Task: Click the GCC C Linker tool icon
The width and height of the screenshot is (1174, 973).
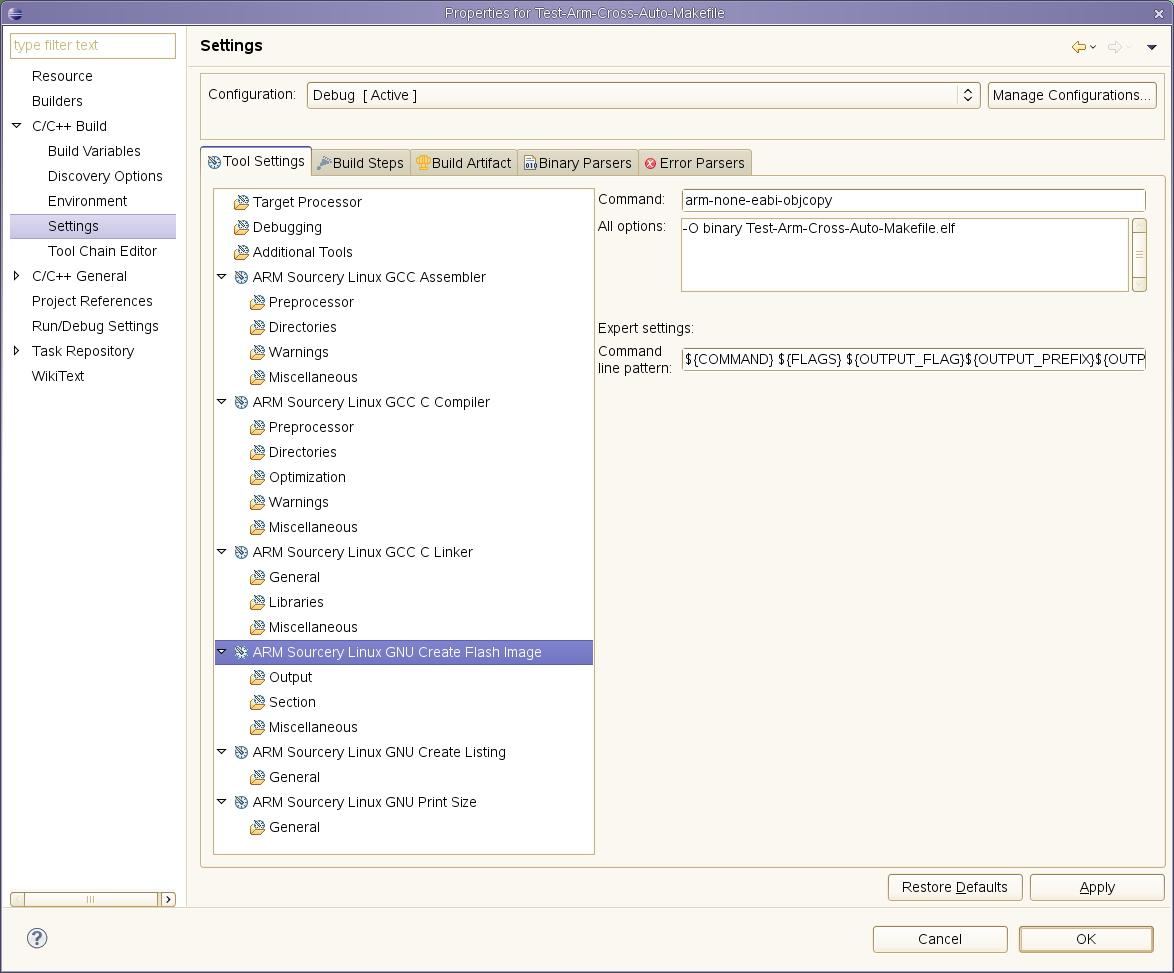Action: click(x=241, y=552)
